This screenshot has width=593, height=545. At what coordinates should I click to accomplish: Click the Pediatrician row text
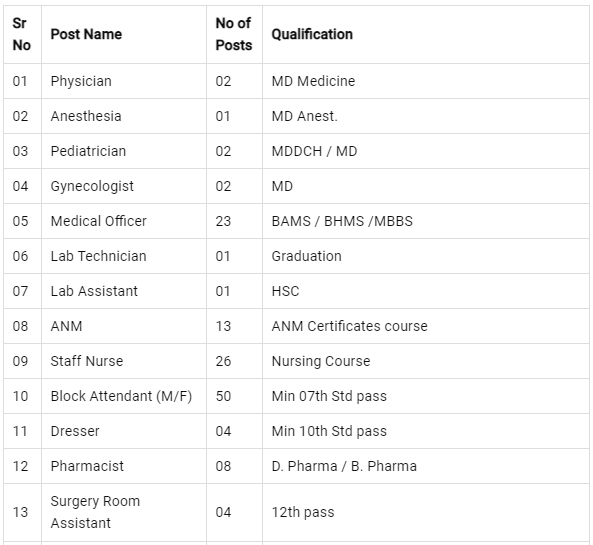pos(88,151)
